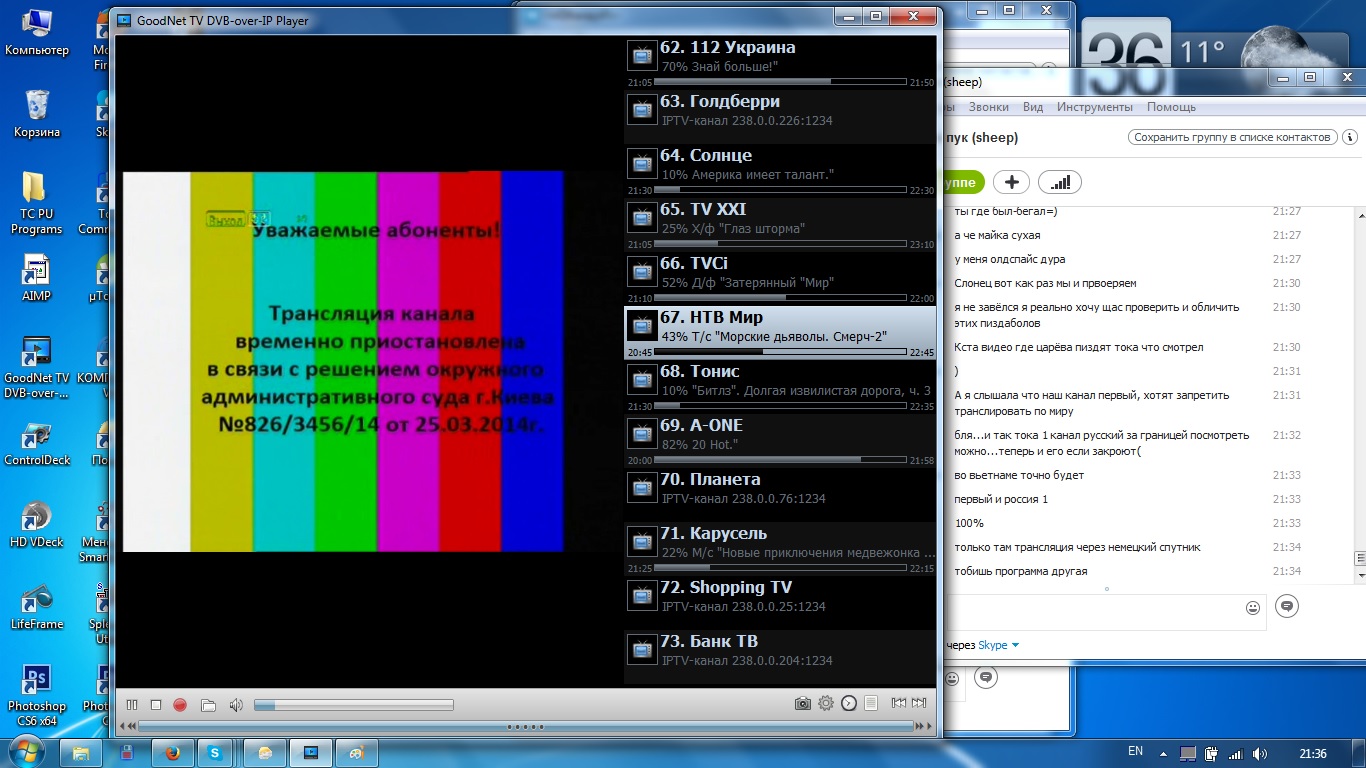
Task: Open Инструменты menu in Skype
Action: click(1095, 107)
